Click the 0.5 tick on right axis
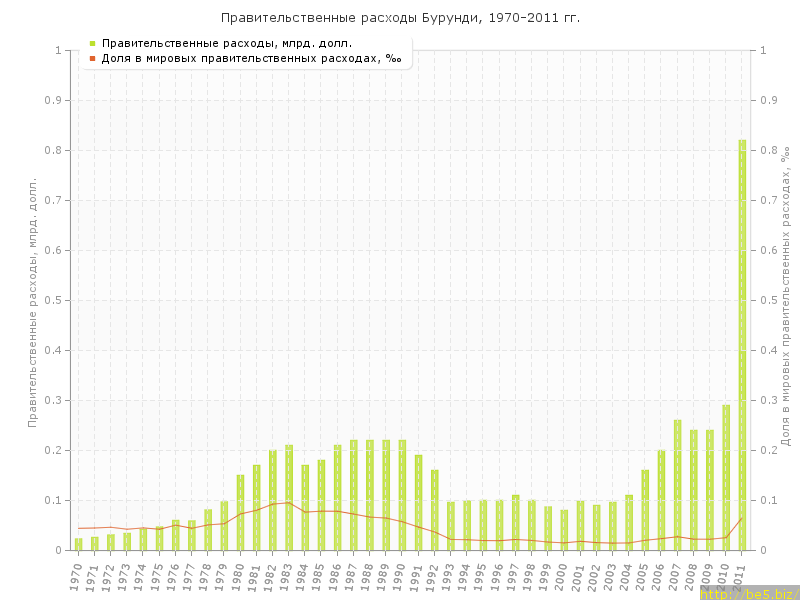800x600 pixels. point(769,300)
